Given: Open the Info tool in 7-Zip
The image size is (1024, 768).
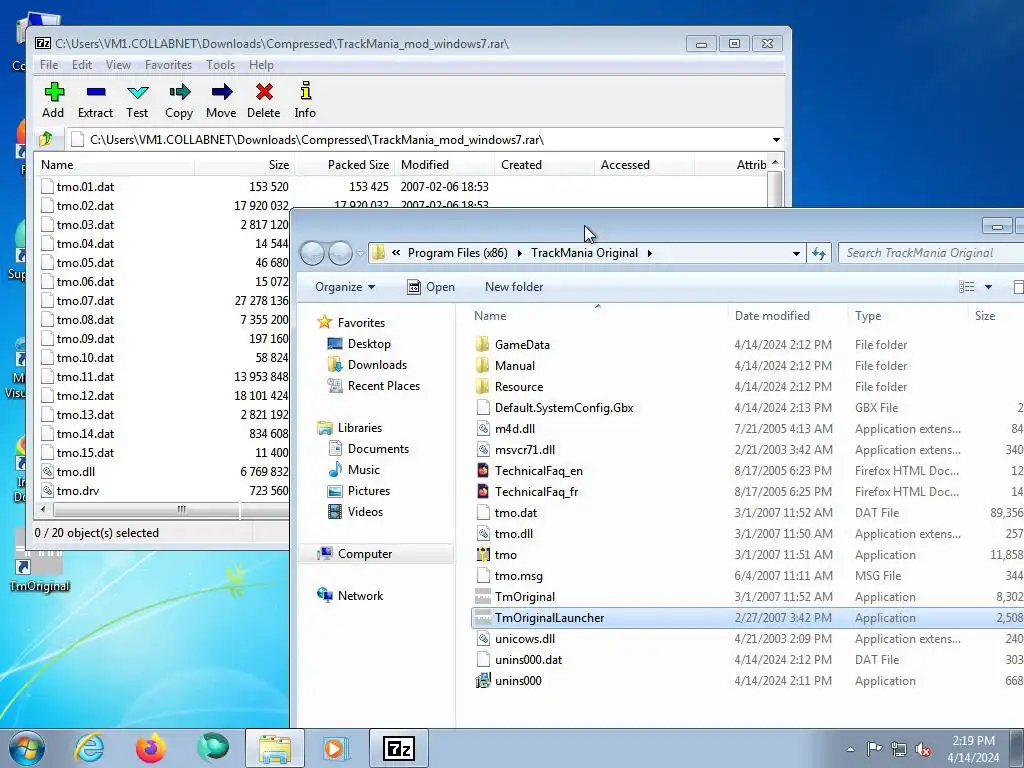Looking at the screenshot, I should [x=305, y=101].
